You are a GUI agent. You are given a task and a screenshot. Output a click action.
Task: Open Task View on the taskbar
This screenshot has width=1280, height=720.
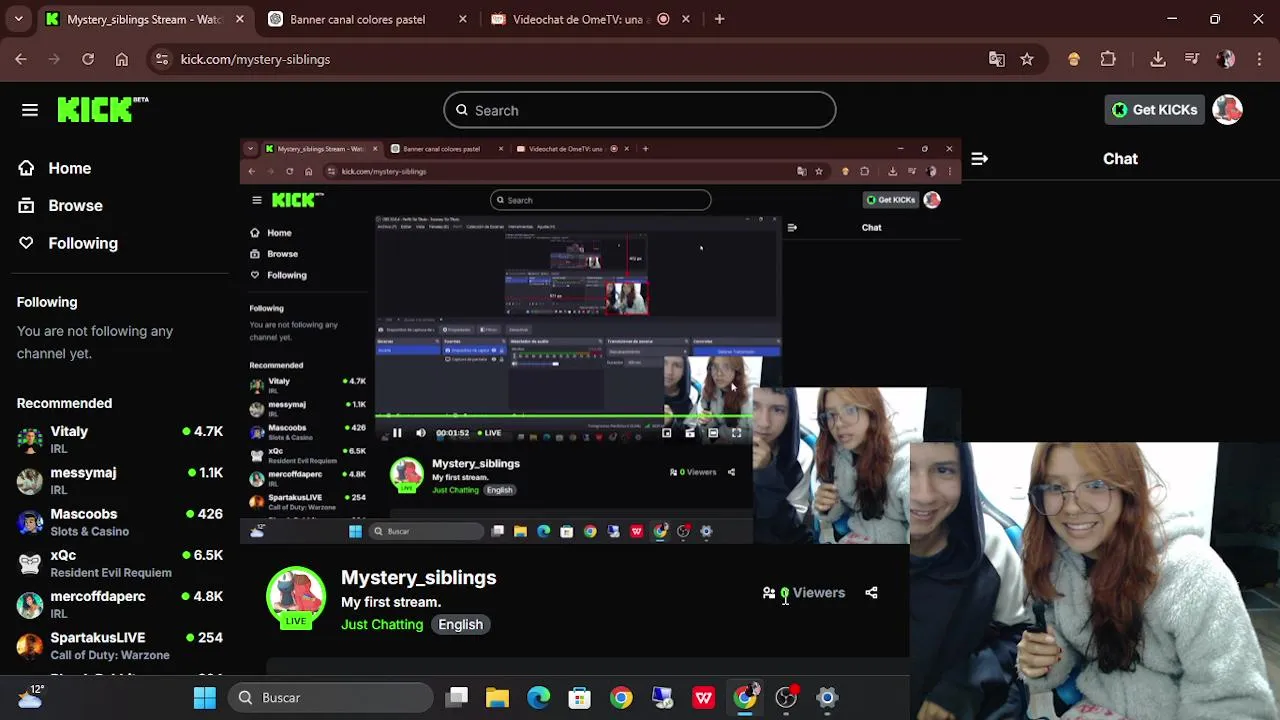pyautogui.click(x=458, y=697)
